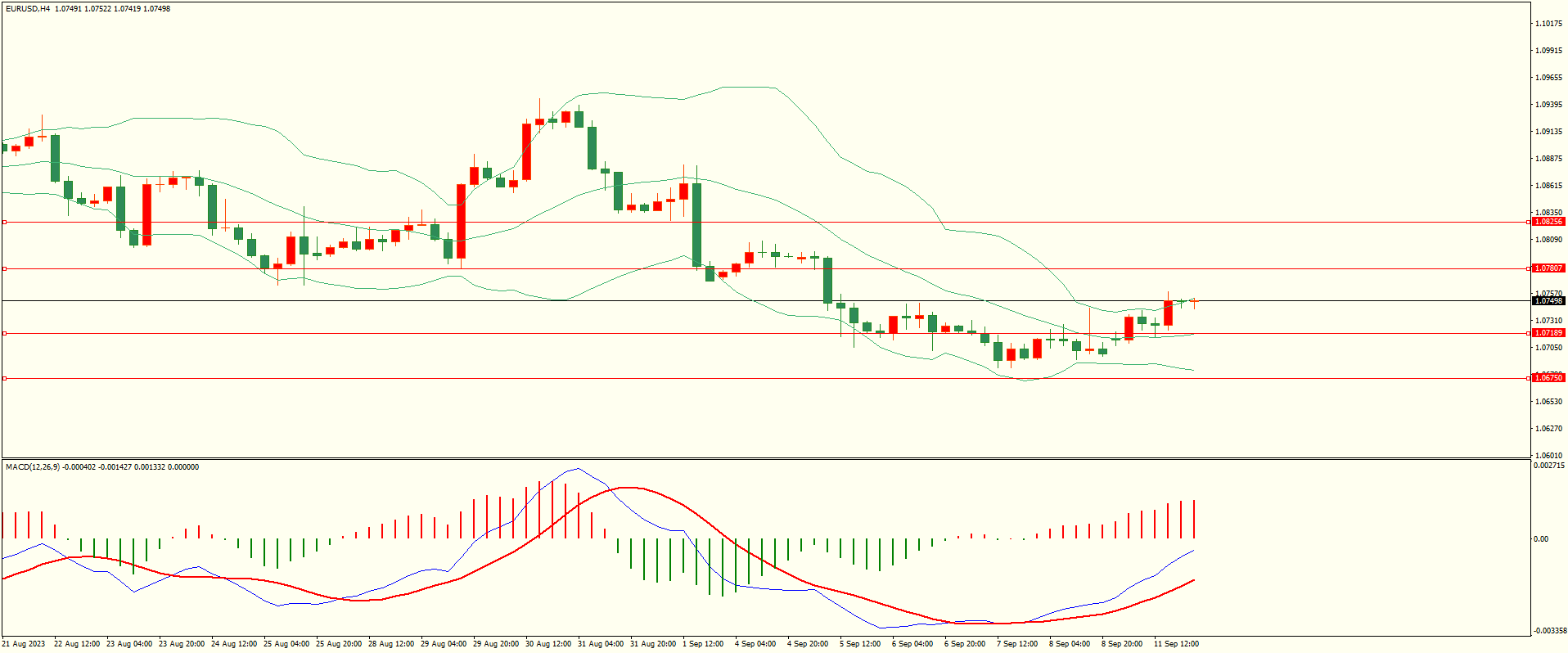
Task: Click the 29 Aug 20:00 time label
Action: (496, 644)
